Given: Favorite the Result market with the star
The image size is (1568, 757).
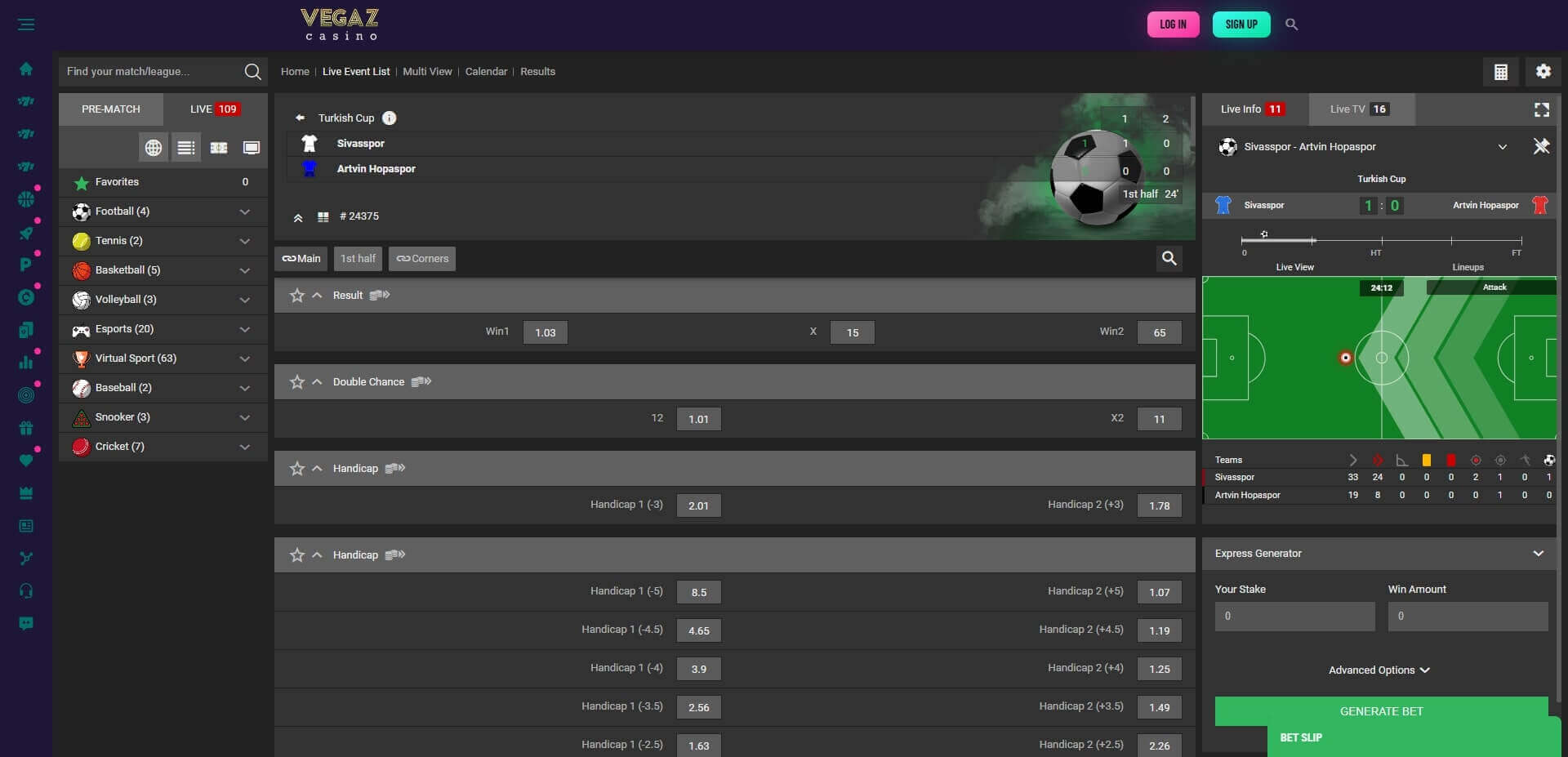Looking at the screenshot, I should pyautogui.click(x=297, y=296).
